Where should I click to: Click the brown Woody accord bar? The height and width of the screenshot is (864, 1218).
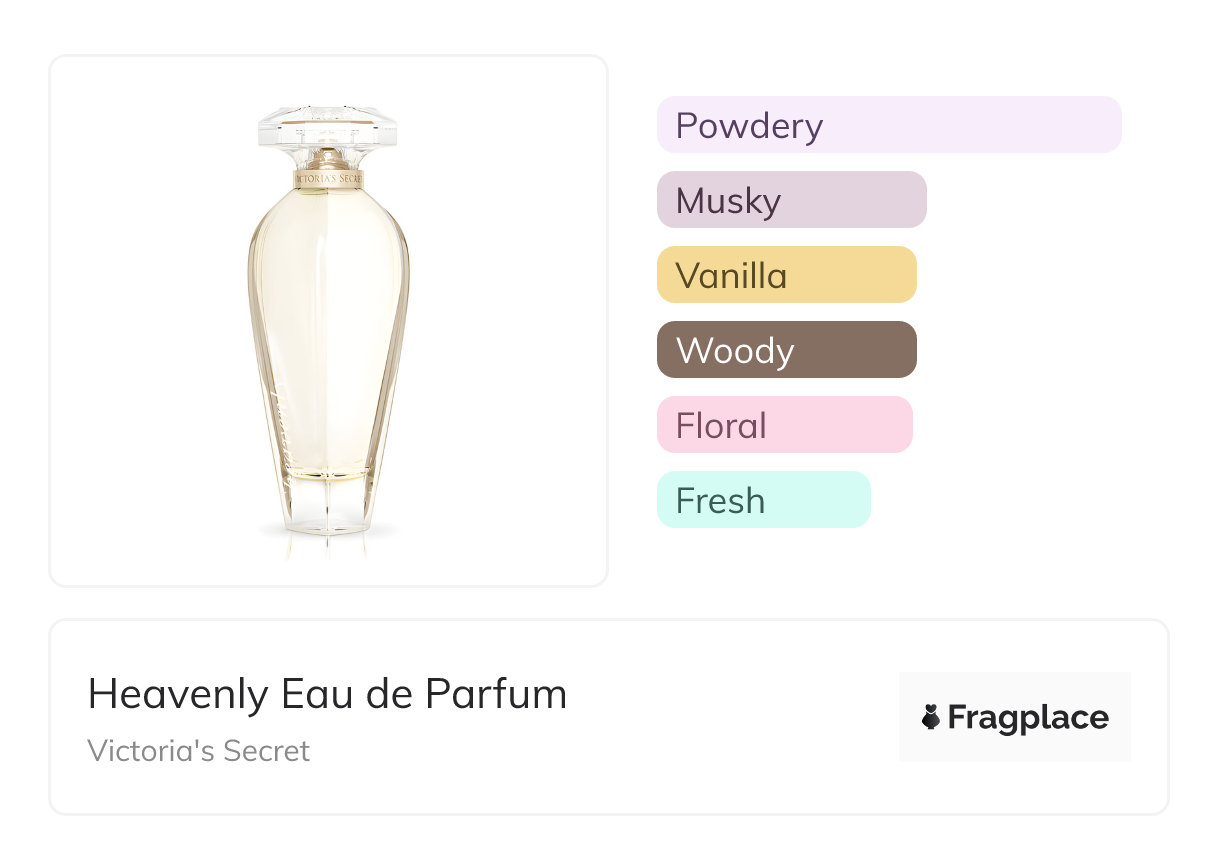pos(786,350)
